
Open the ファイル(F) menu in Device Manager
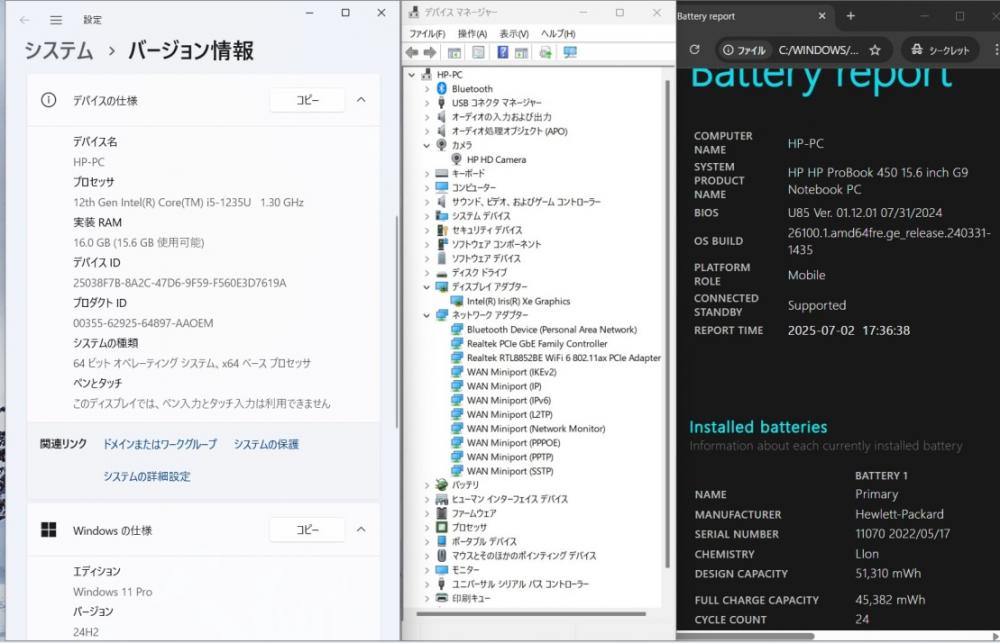(427, 33)
